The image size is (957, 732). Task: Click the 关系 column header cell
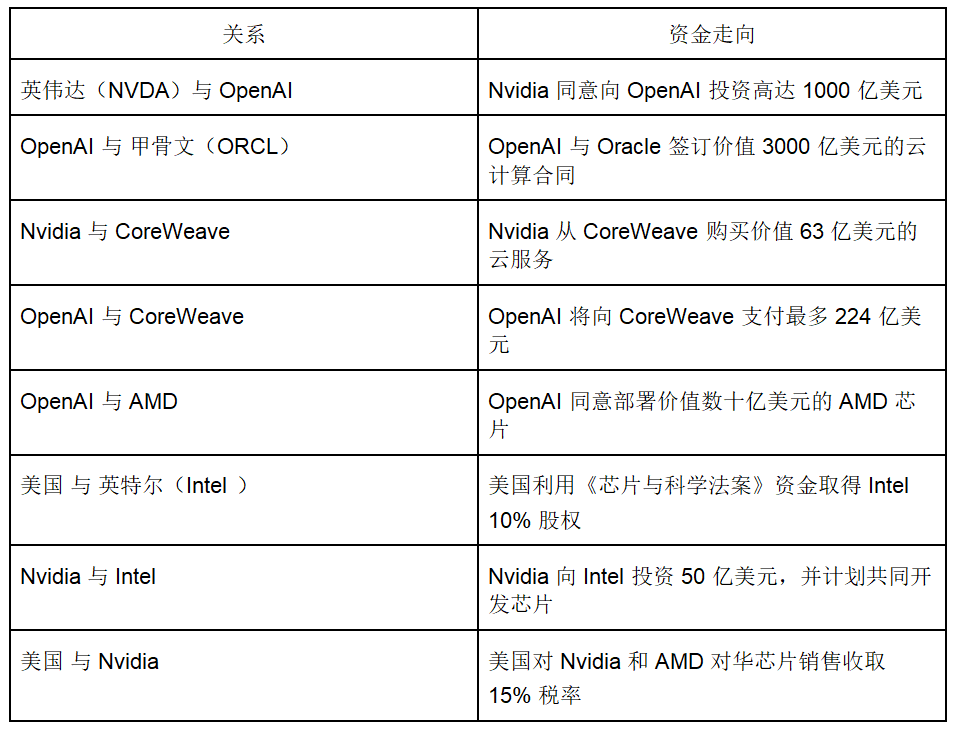[x=244, y=35]
